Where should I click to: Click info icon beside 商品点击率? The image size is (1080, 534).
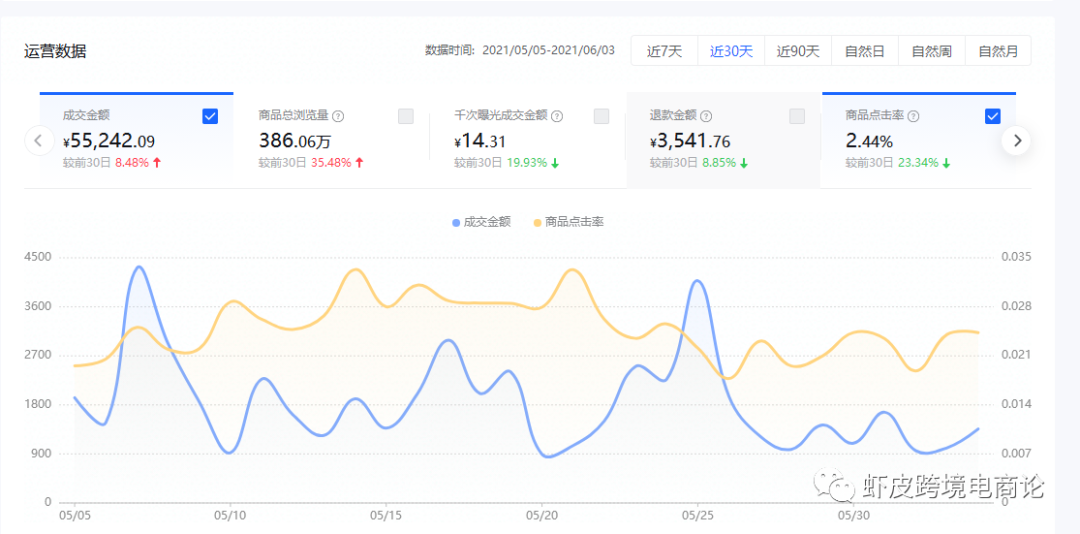click(912, 116)
